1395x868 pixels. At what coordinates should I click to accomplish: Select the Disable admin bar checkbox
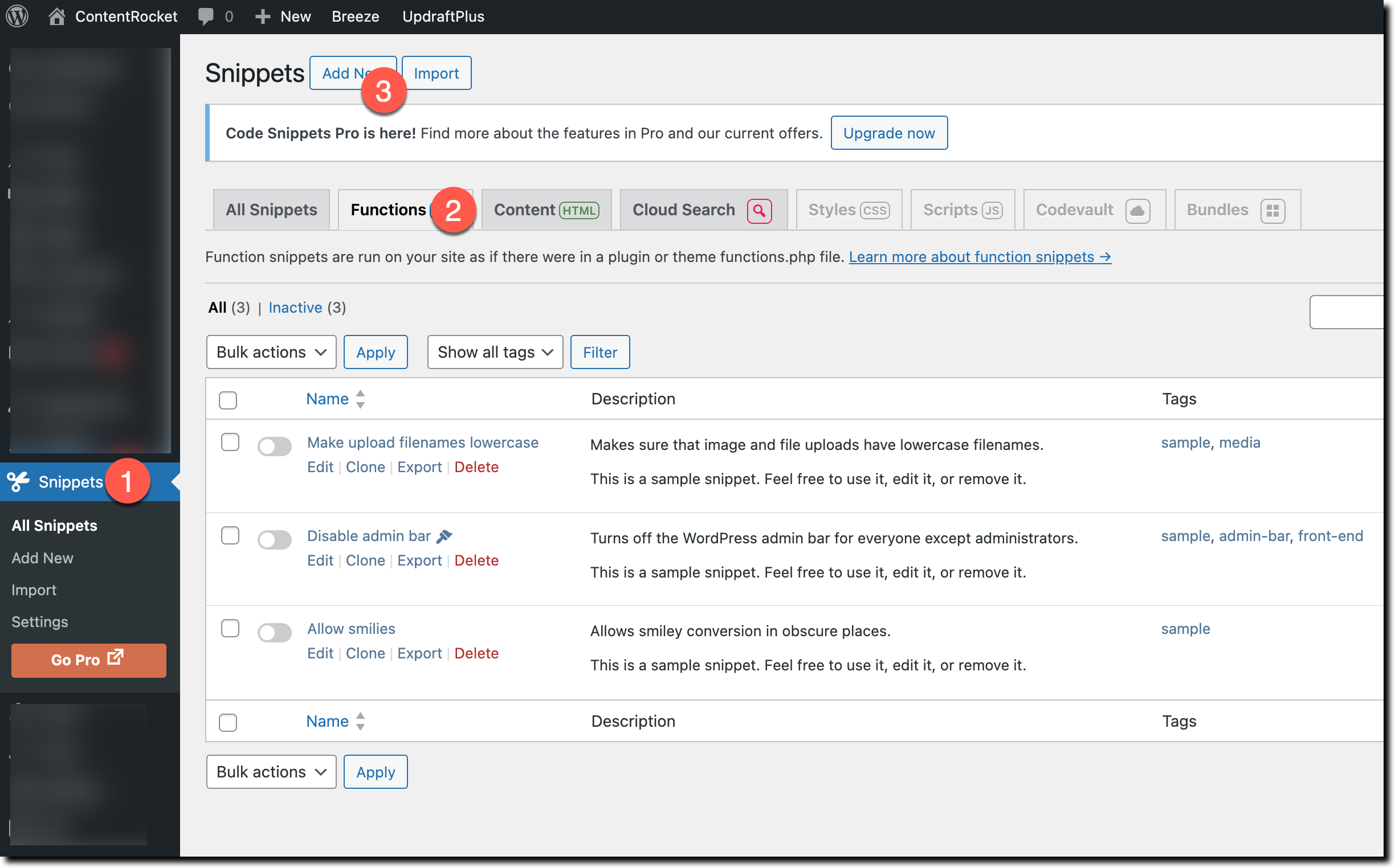(230, 535)
